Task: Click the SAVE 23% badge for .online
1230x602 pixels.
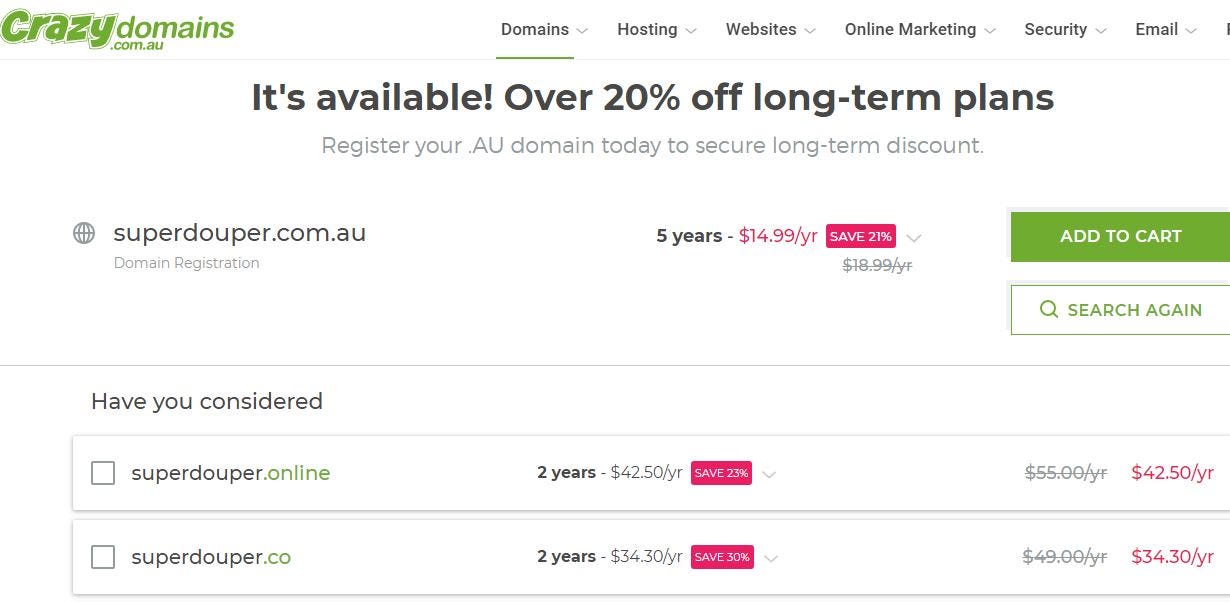Action: [x=721, y=473]
